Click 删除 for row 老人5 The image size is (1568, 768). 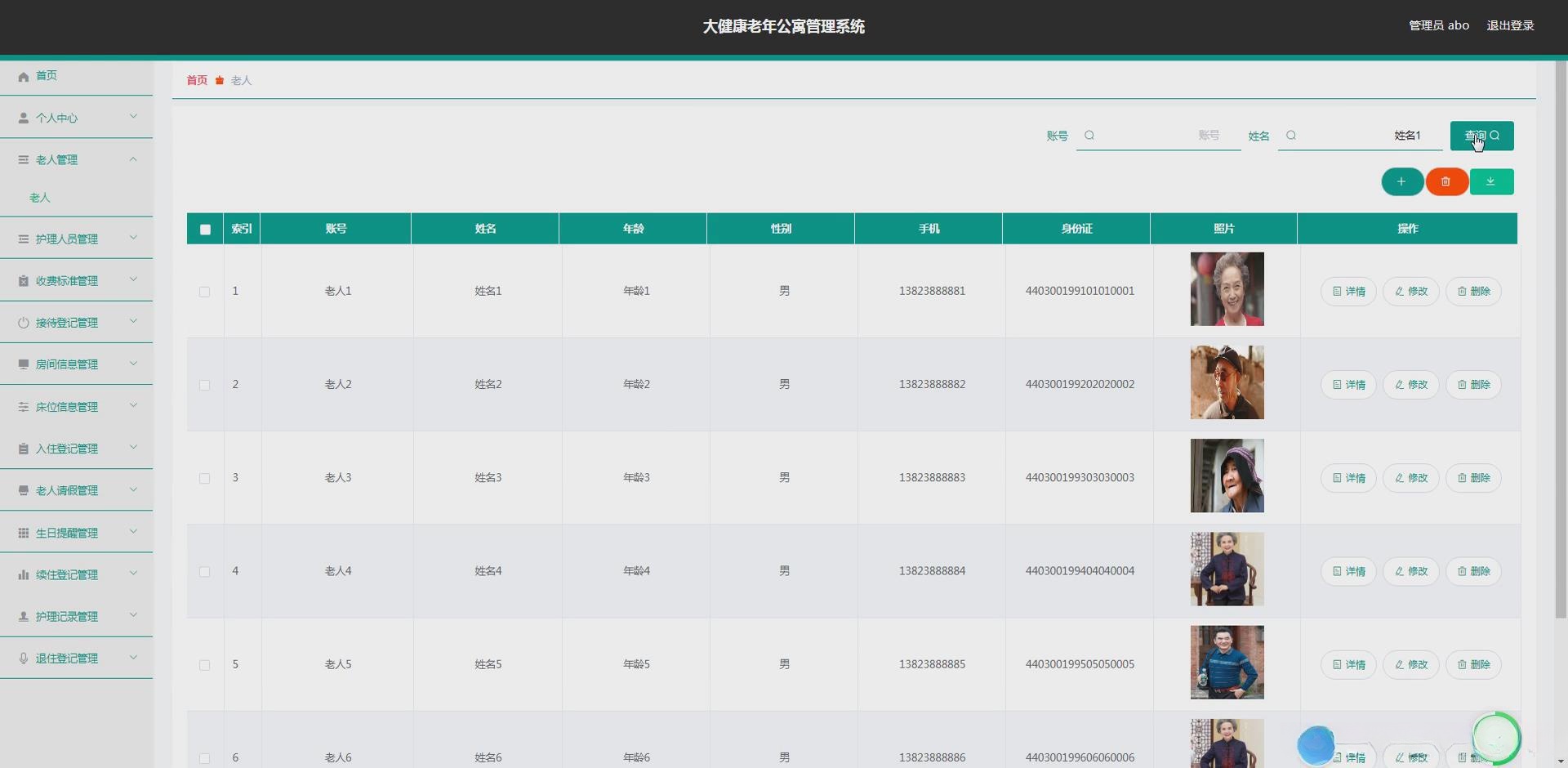coord(1474,665)
